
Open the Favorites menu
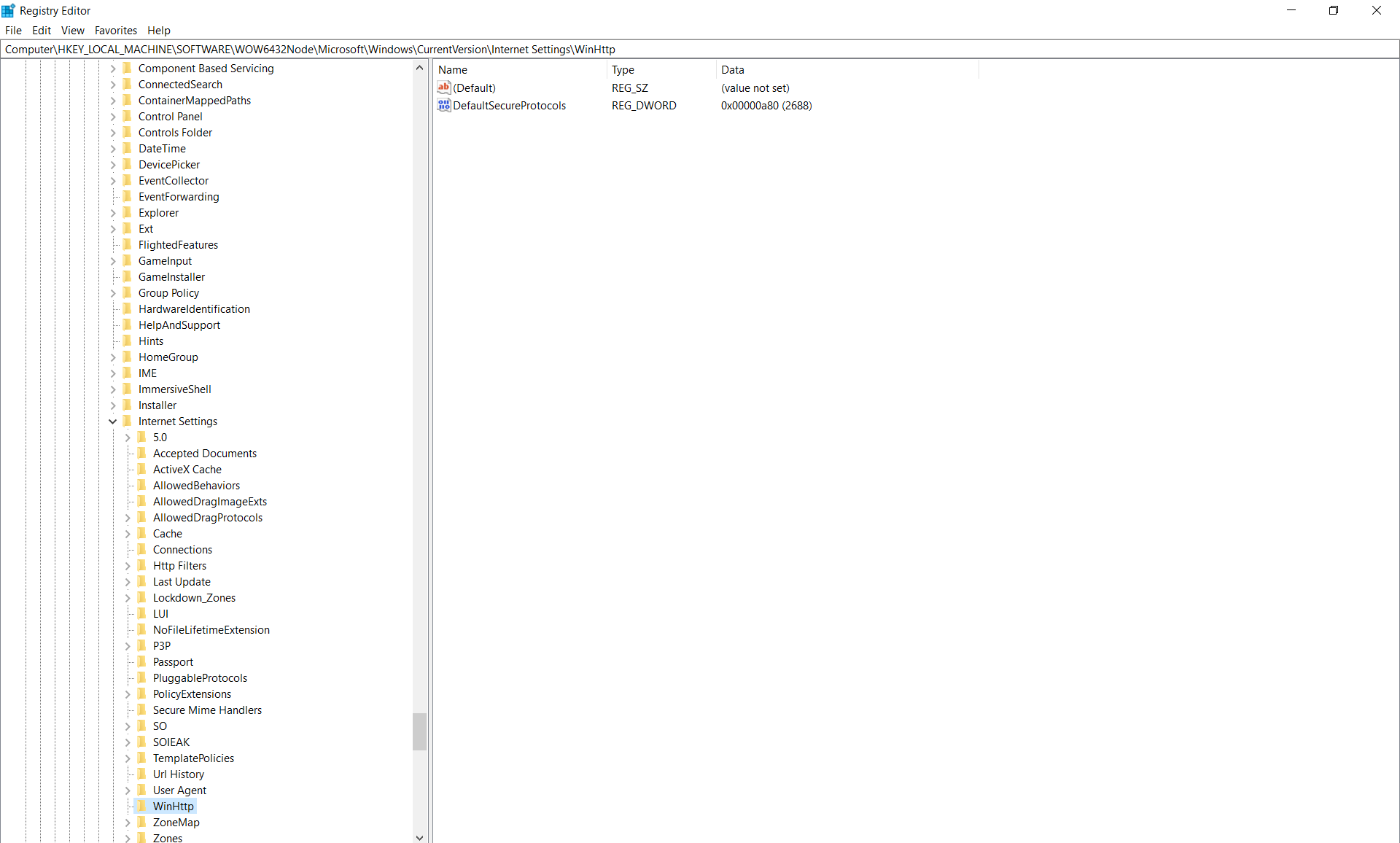tap(116, 30)
